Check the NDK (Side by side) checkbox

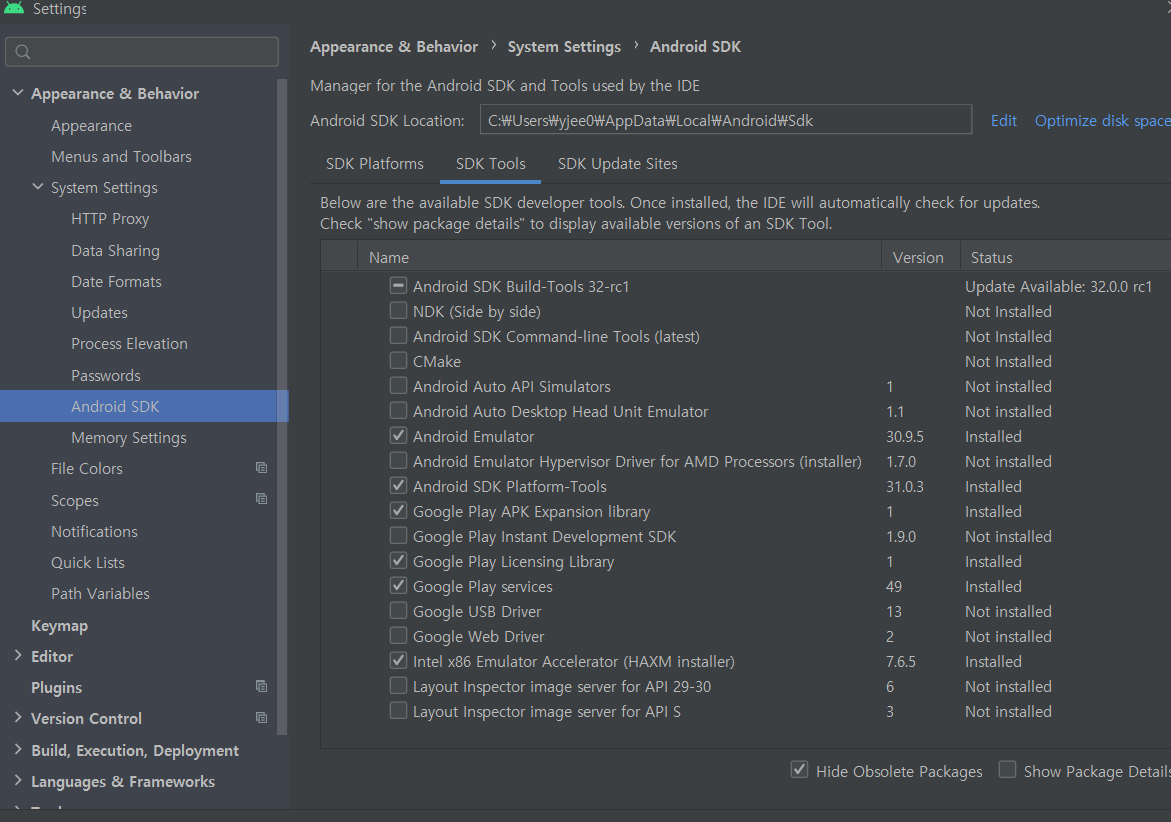tap(398, 311)
